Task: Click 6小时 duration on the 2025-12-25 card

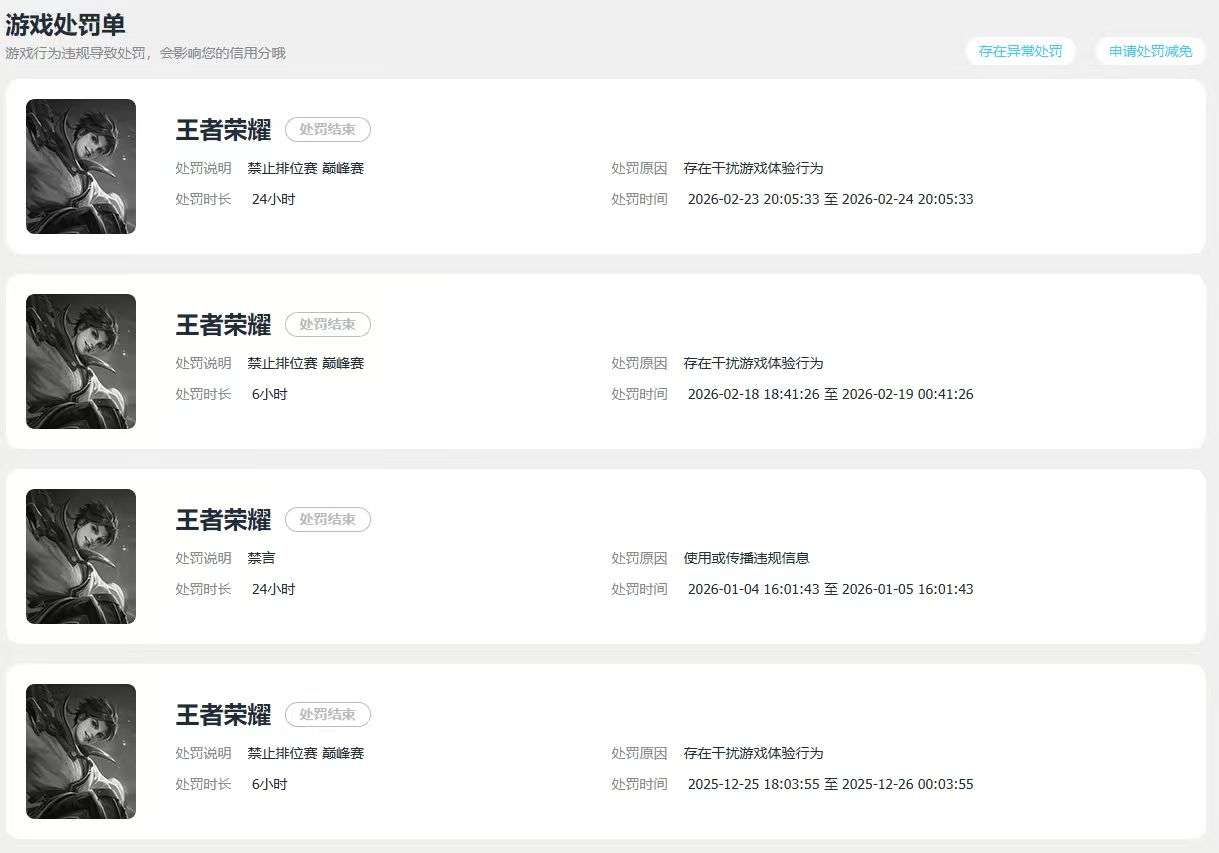Action: pos(270,784)
